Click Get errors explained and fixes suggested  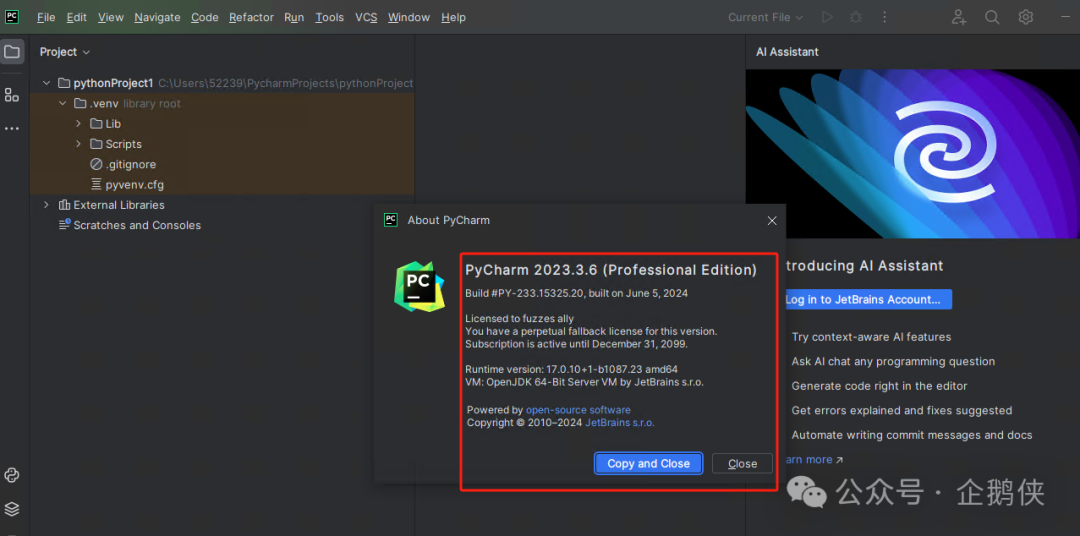(x=902, y=411)
